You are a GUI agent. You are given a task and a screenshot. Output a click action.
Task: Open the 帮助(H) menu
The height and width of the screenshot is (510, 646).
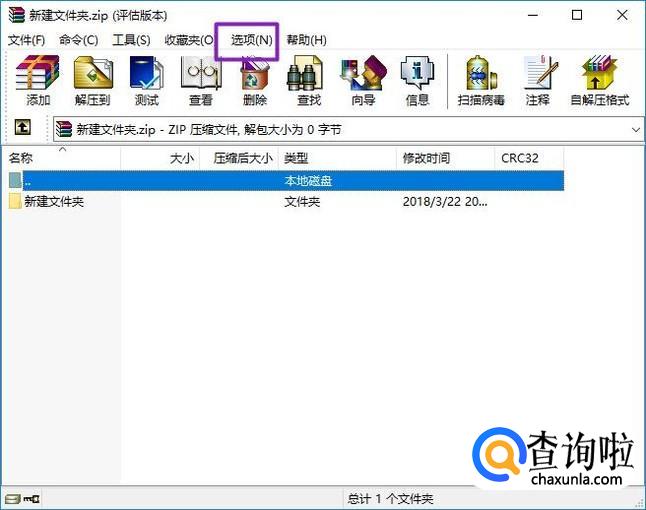point(307,40)
